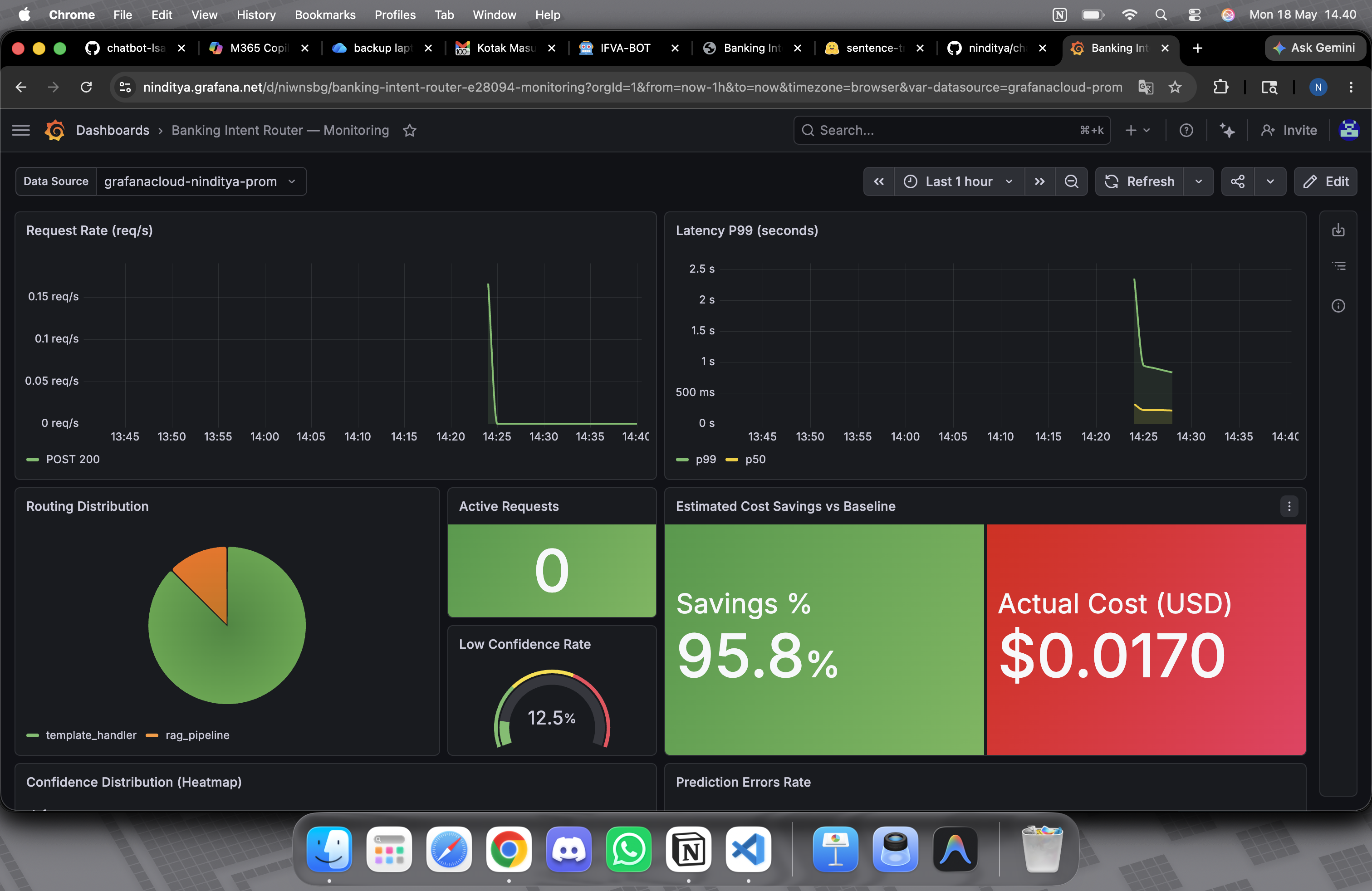The width and height of the screenshot is (1372, 891).
Task: Click the Ask Gemini button
Action: point(1314,48)
